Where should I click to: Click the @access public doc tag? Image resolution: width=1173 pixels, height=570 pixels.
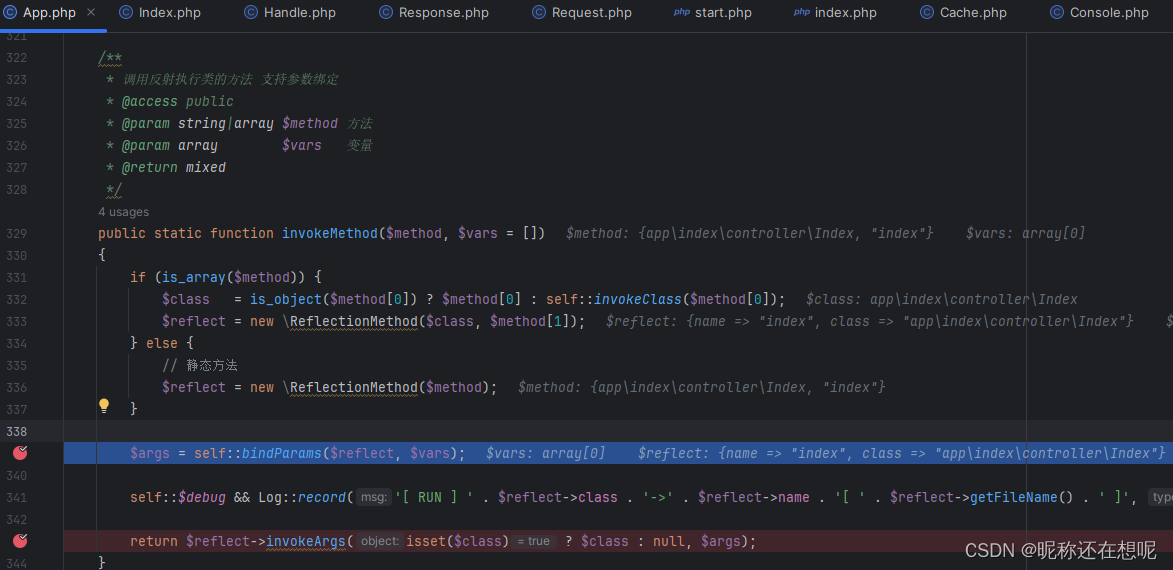click(177, 102)
